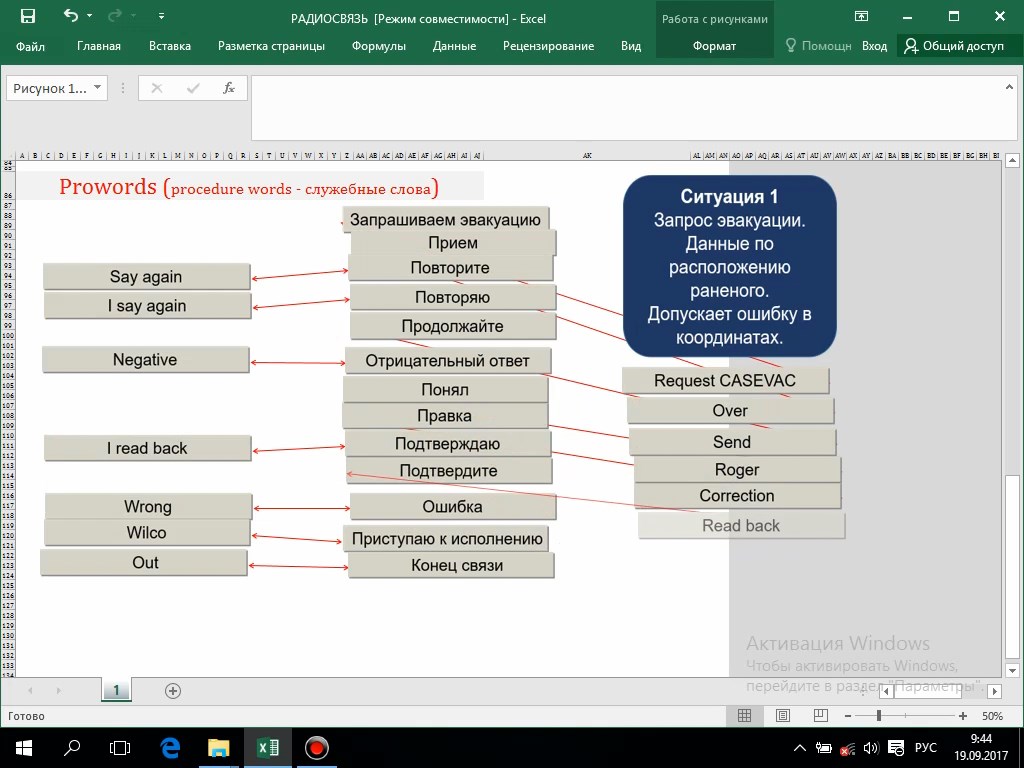The height and width of the screenshot is (768, 1024).
Task: Expand the Name Box dropdown
Action: (97, 88)
